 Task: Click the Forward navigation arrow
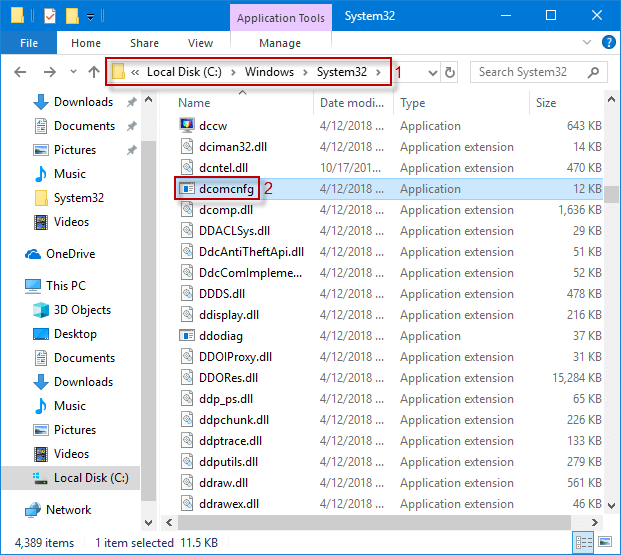[x=50, y=72]
